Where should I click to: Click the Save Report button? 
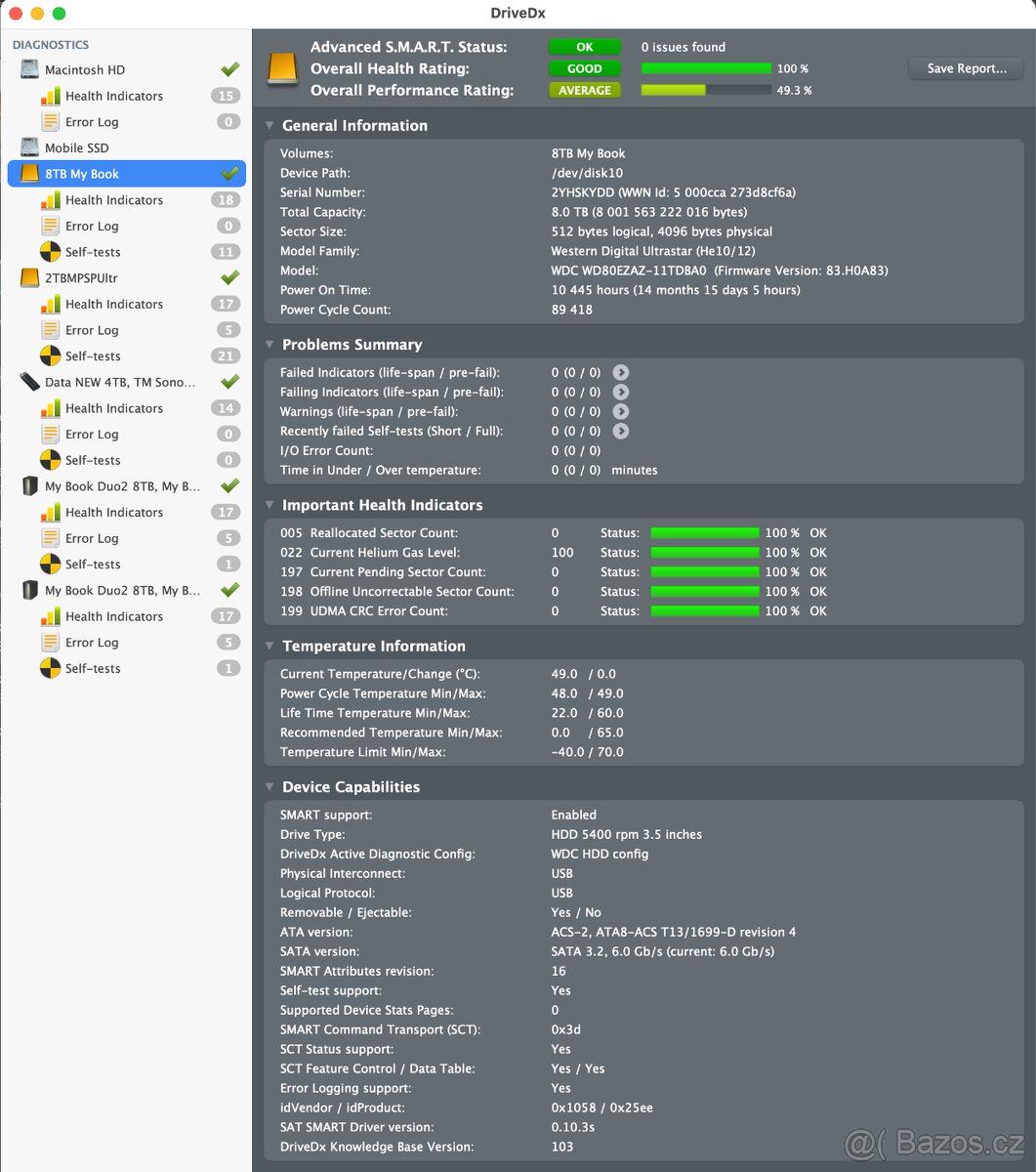966,68
